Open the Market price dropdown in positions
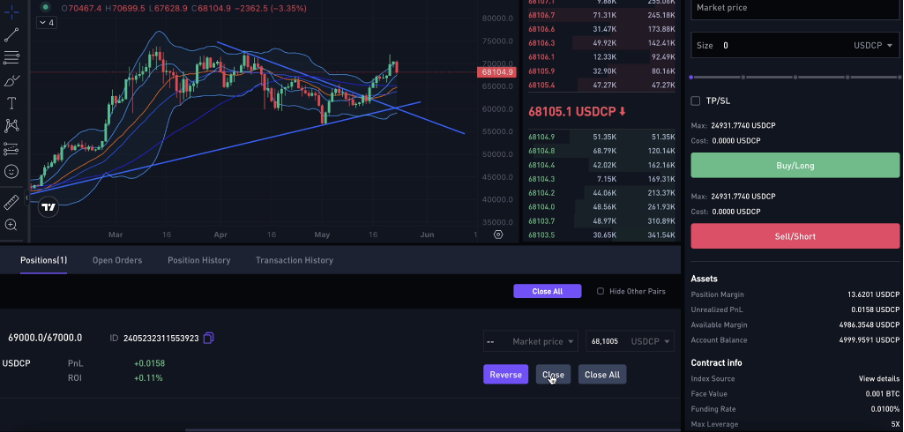 point(531,342)
